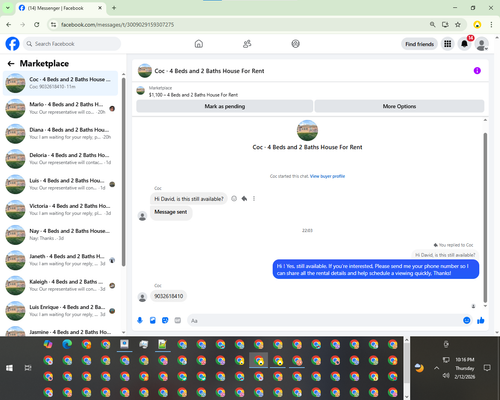Click the voice clip microphone icon
The height and width of the screenshot is (400, 500).
click(x=140, y=320)
